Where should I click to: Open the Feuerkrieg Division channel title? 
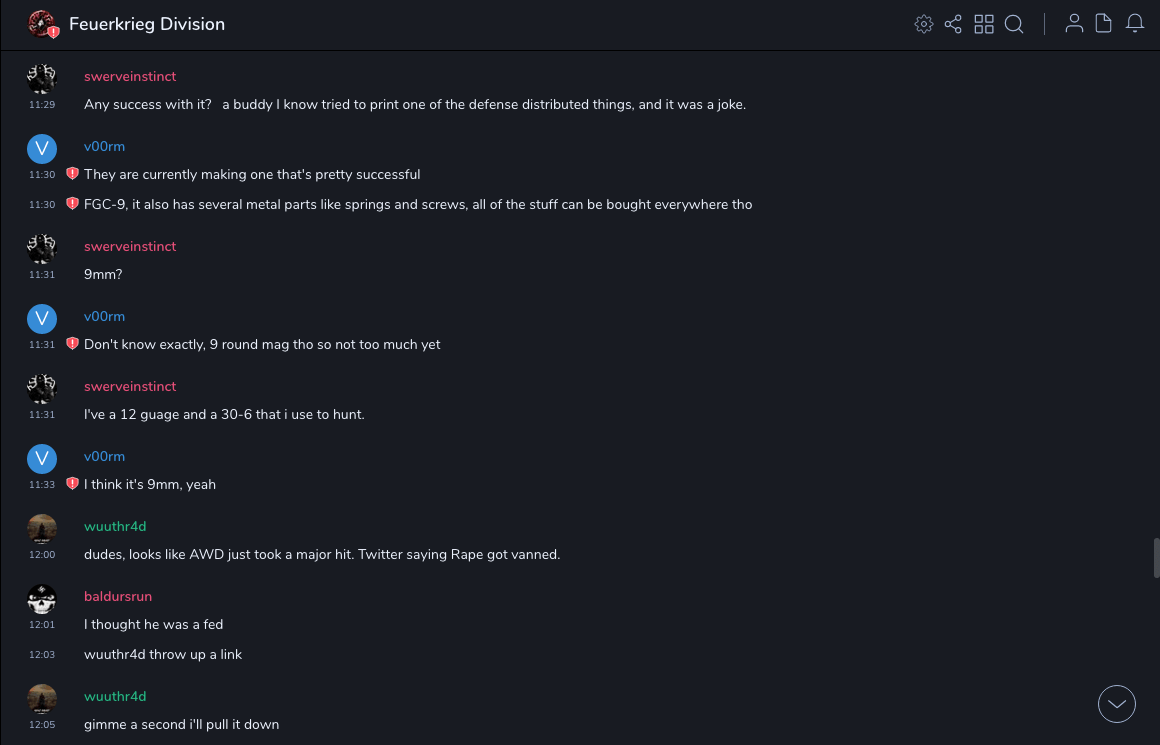(147, 24)
